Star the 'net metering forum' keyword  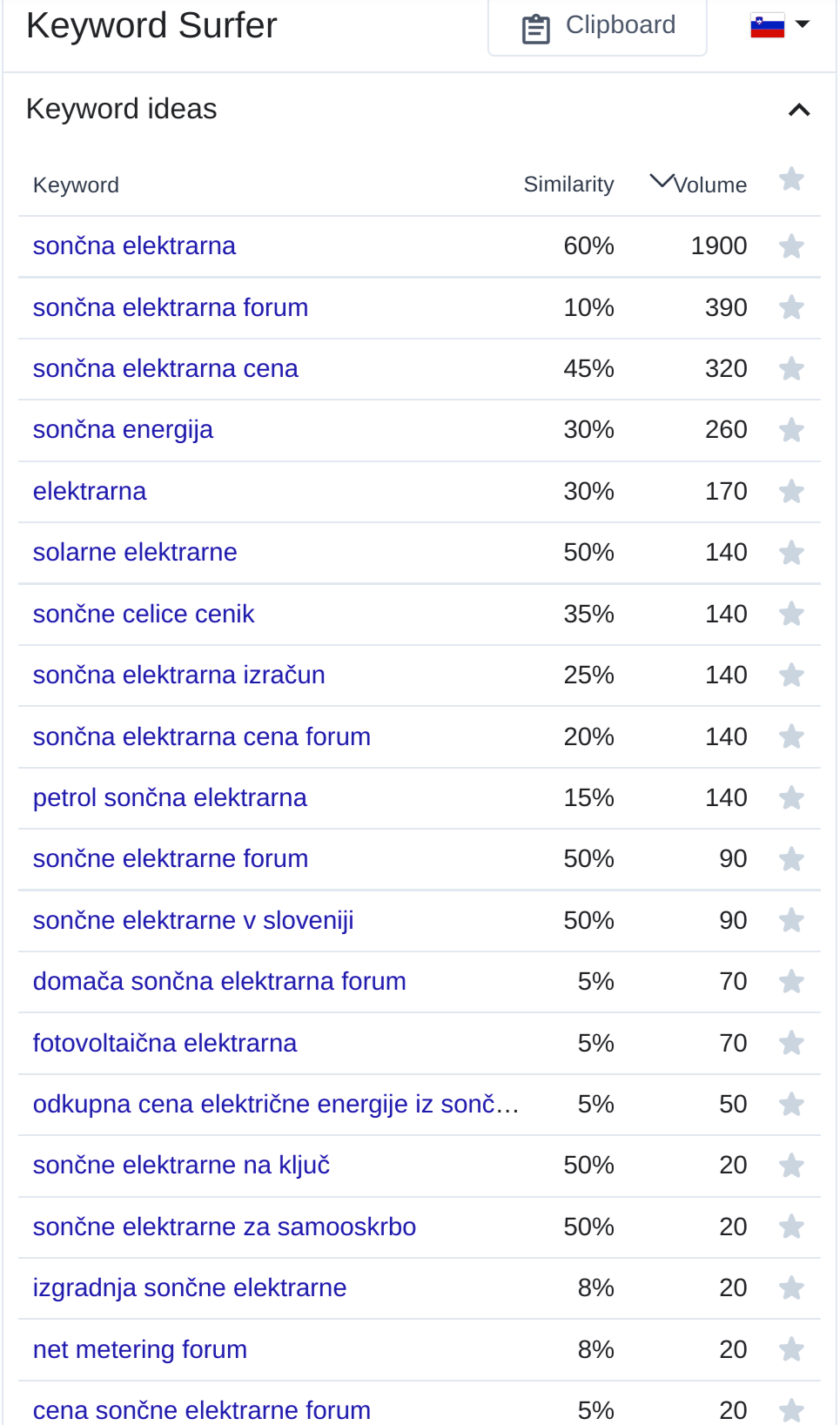[791, 1349]
